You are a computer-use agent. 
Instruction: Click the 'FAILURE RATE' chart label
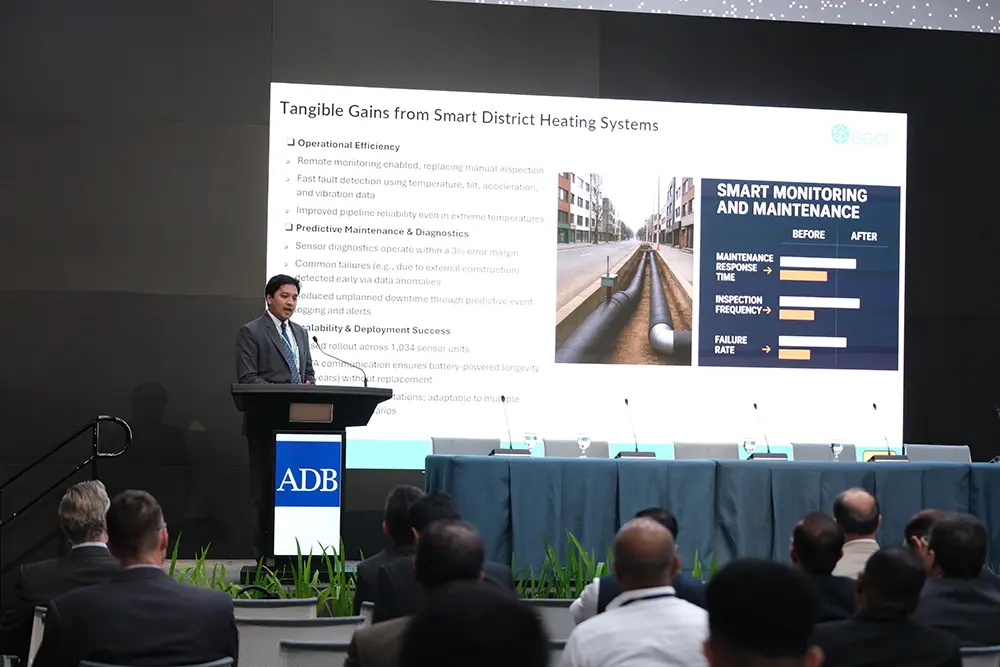[730, 345]
